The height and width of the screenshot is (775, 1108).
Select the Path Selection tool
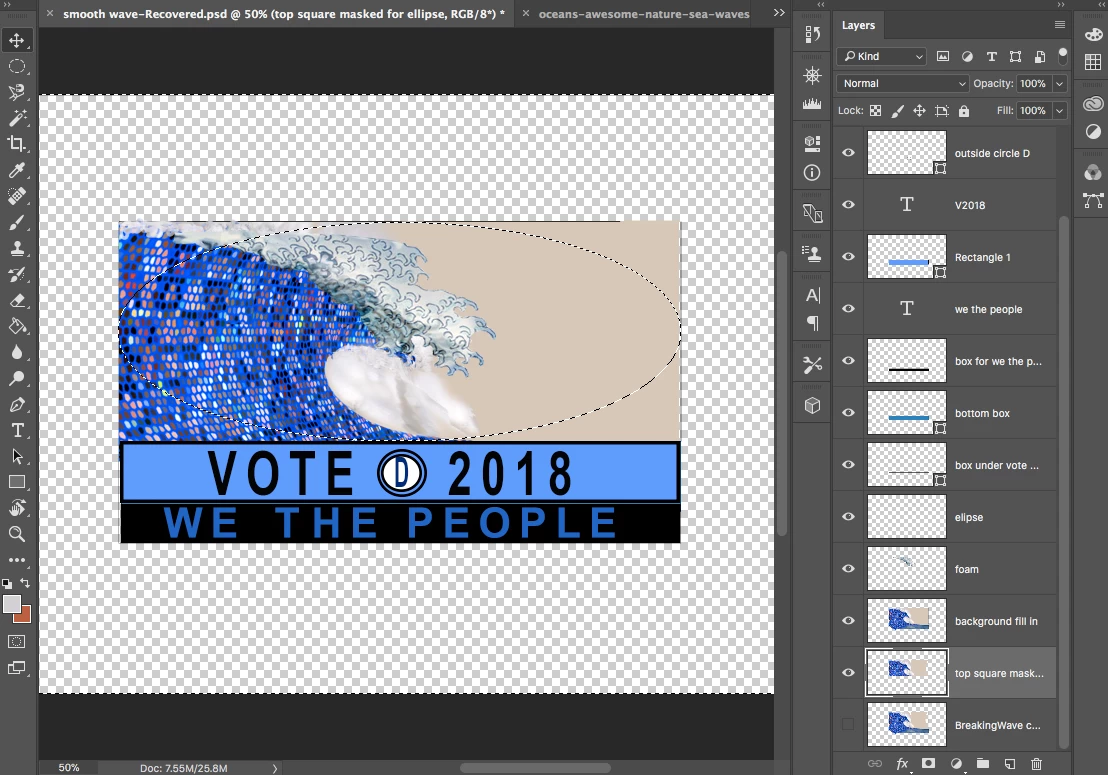point(17,456)
